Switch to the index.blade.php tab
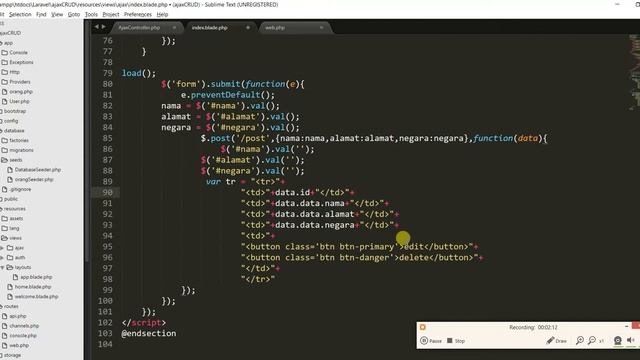 (x=209, y=28)
